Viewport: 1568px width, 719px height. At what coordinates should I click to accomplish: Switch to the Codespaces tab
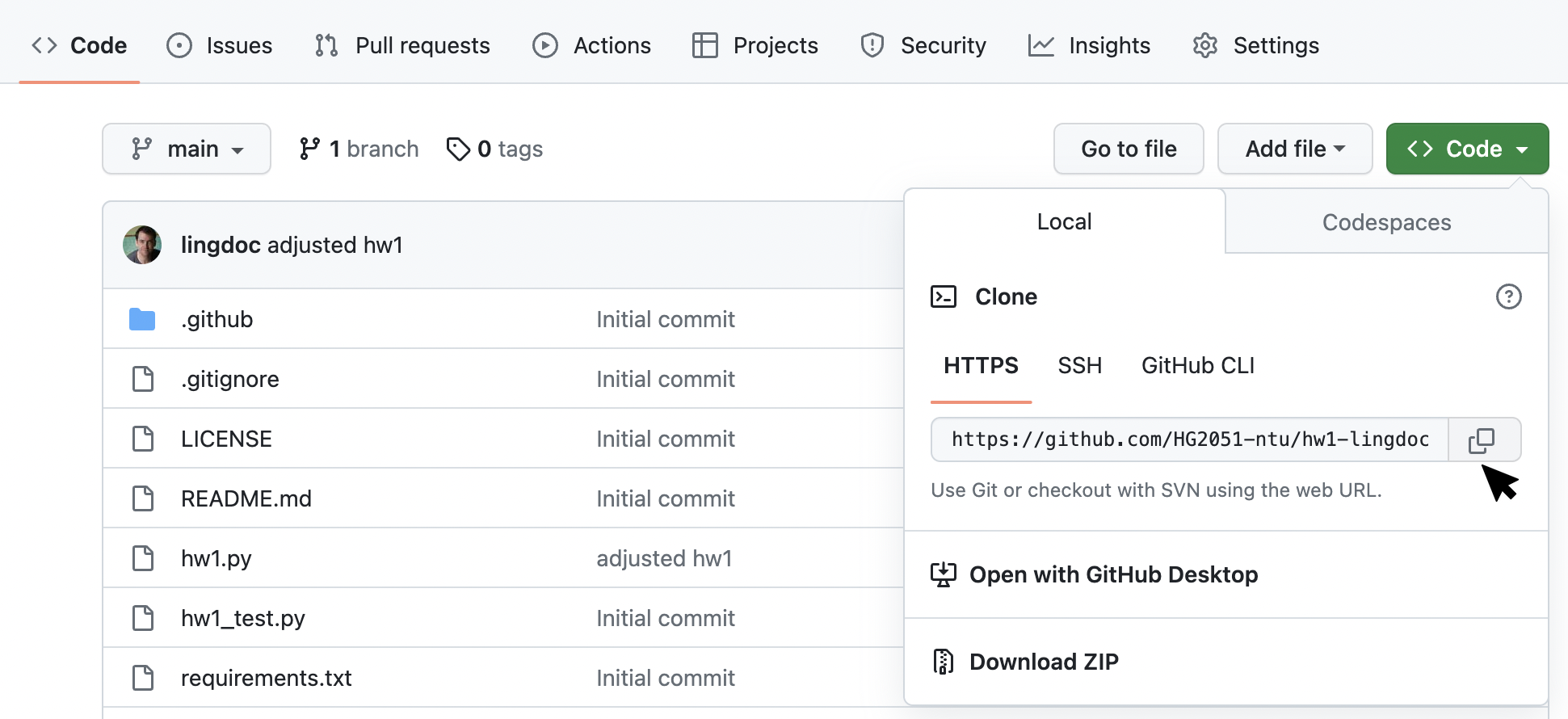(x=1386, y=222)
